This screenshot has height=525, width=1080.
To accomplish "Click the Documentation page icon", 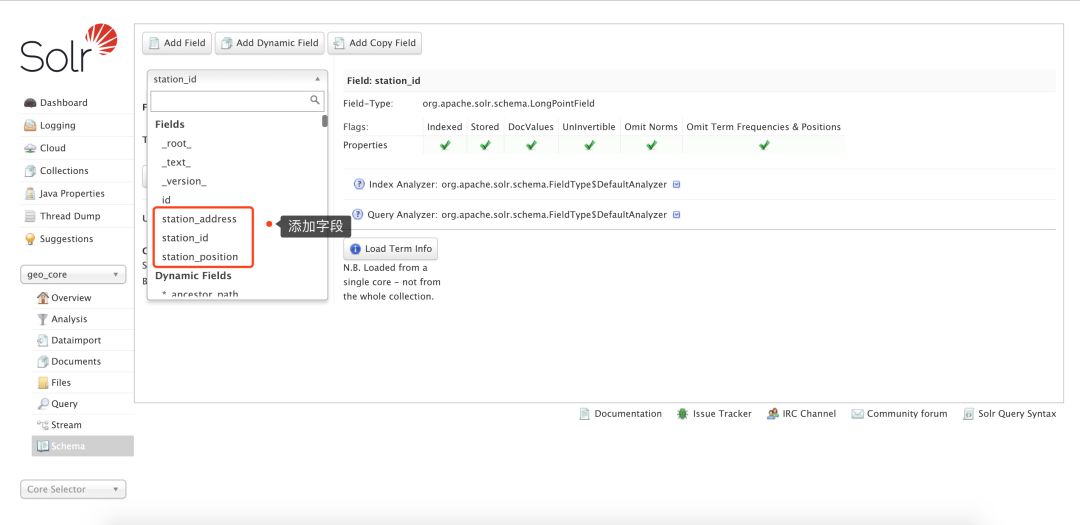I will (584, 414).
